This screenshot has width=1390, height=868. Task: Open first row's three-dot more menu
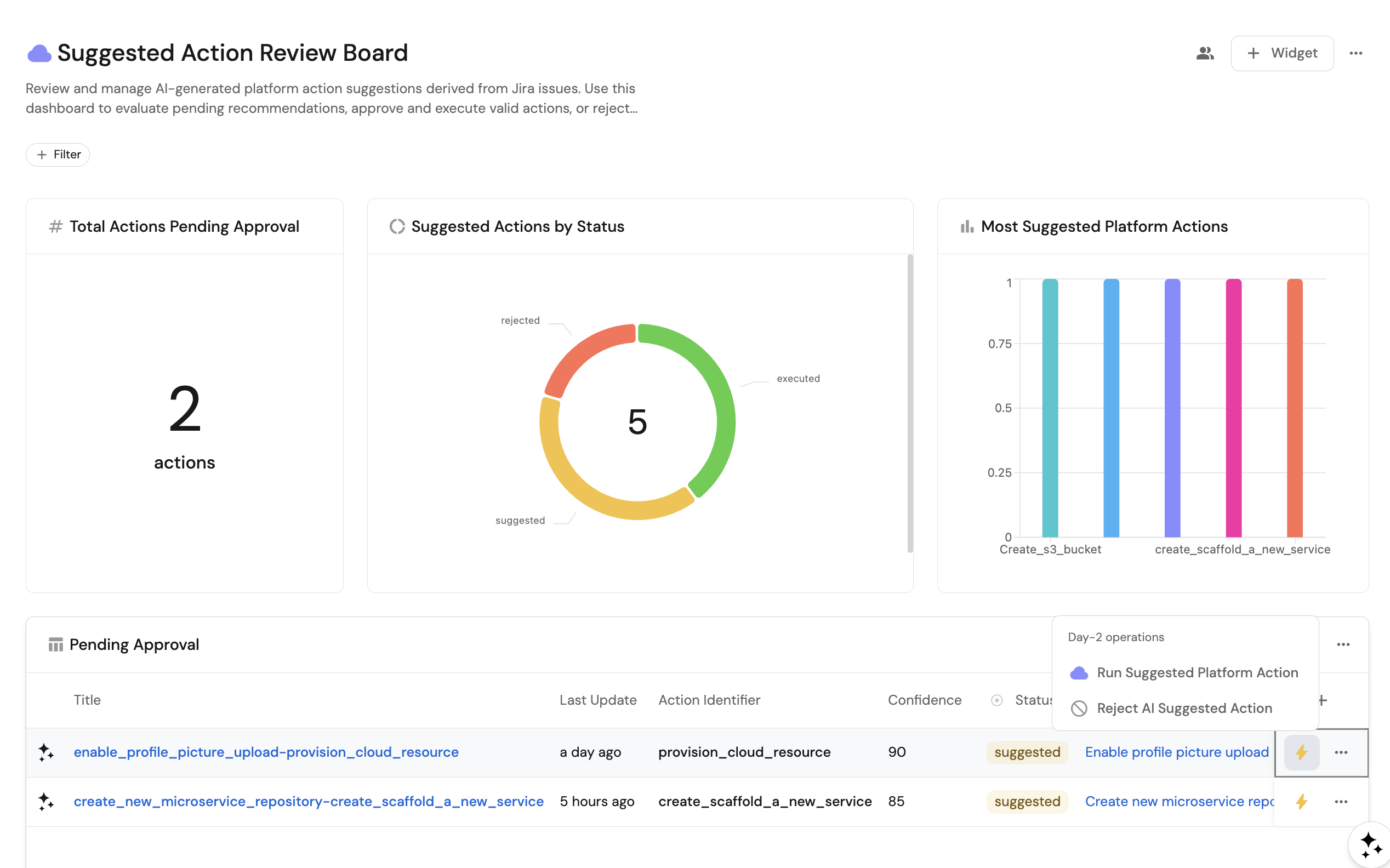pyautogui.click(x=1341, y=752)
